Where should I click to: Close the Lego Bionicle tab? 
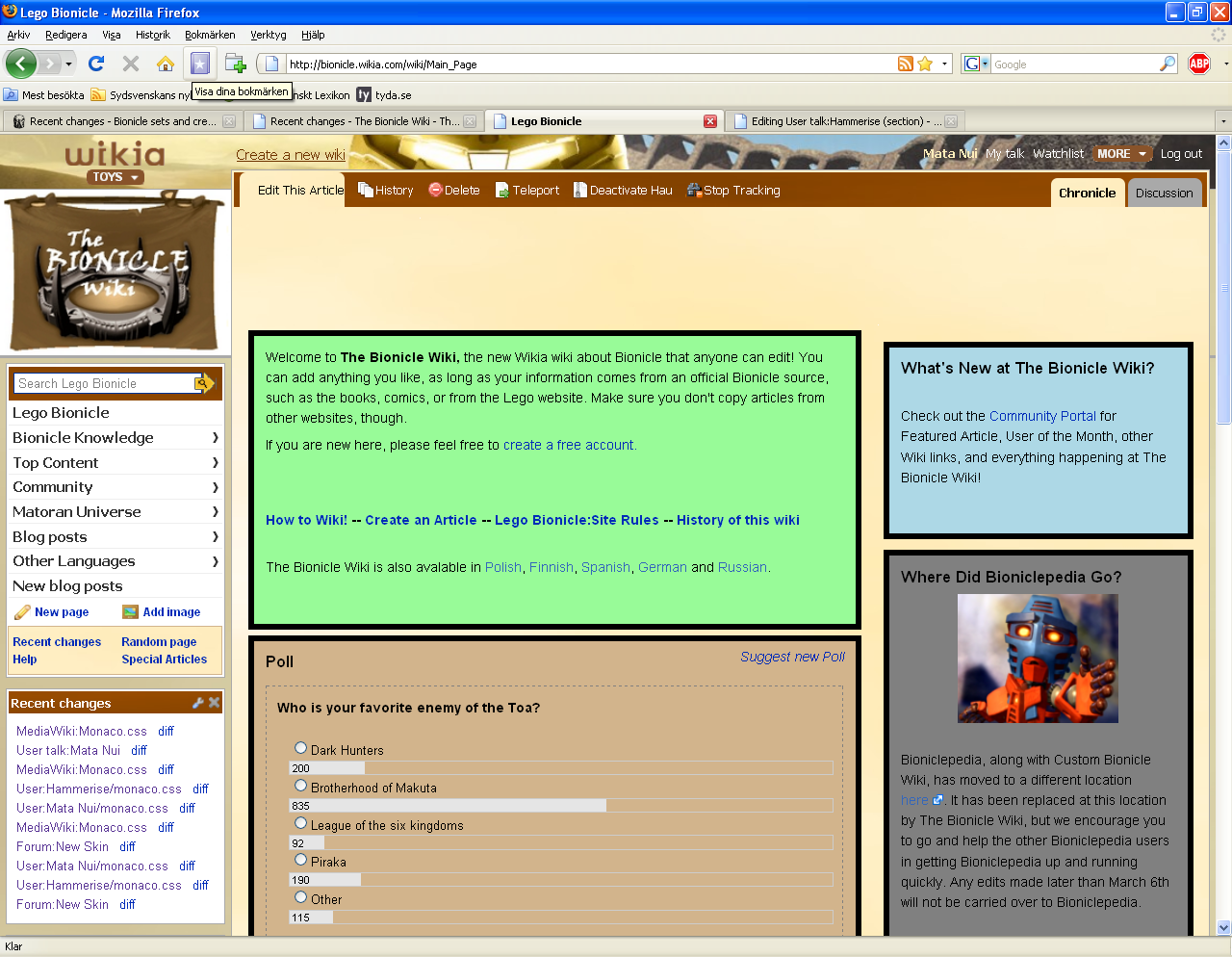click(x=710, y=121)
